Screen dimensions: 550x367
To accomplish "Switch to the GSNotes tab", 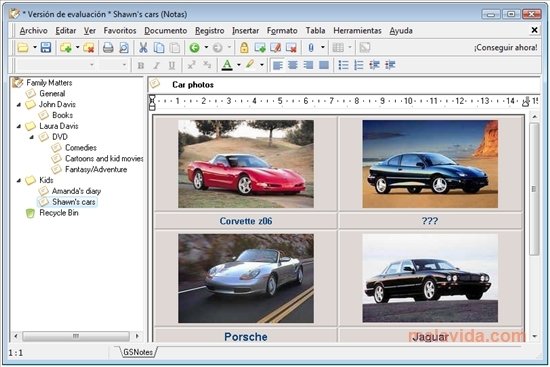I will [x=138, y=352].
